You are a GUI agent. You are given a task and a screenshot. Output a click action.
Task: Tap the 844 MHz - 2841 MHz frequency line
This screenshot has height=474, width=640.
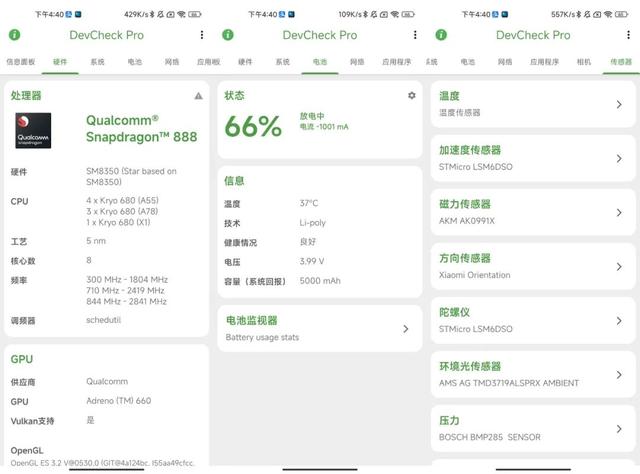(126, 302)
